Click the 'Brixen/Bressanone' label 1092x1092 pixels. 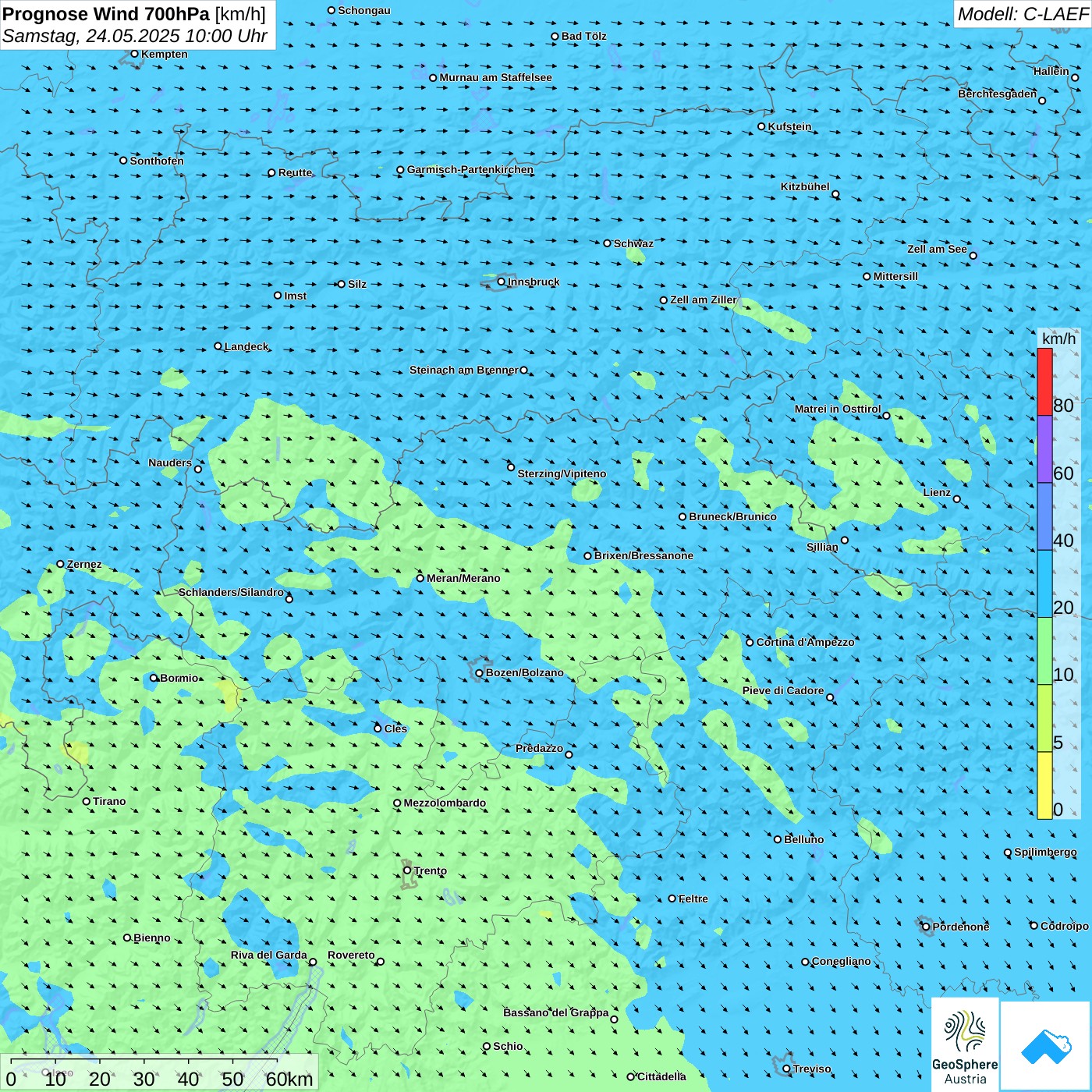[x=643, y=555]
